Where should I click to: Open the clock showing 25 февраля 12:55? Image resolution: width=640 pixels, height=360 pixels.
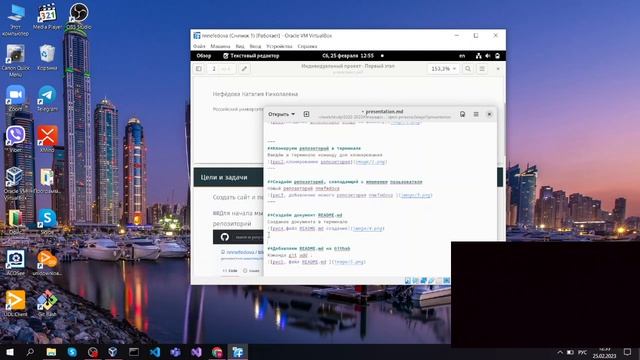coord(348,56)
